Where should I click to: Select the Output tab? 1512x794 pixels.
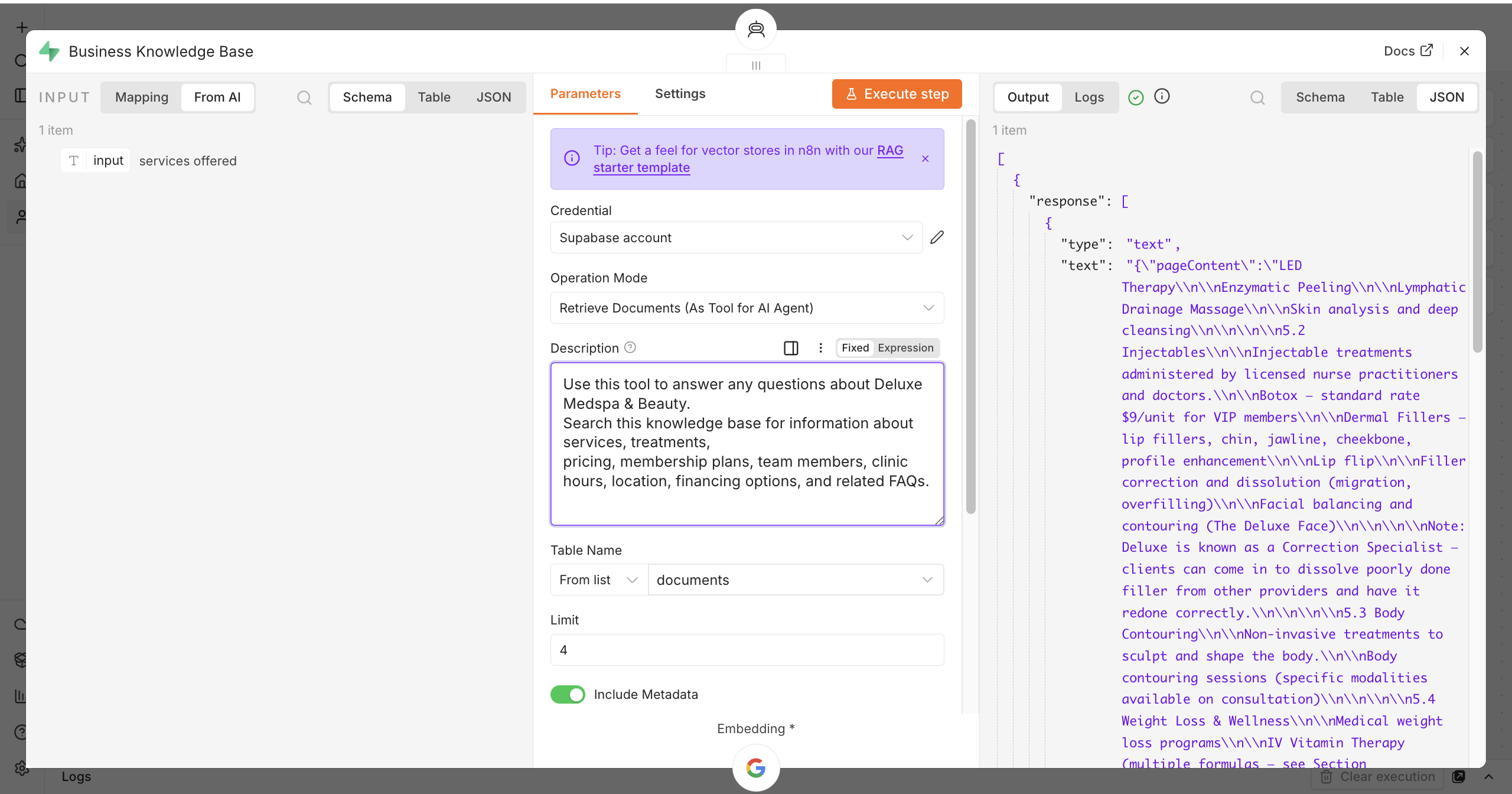[1028, 97]
